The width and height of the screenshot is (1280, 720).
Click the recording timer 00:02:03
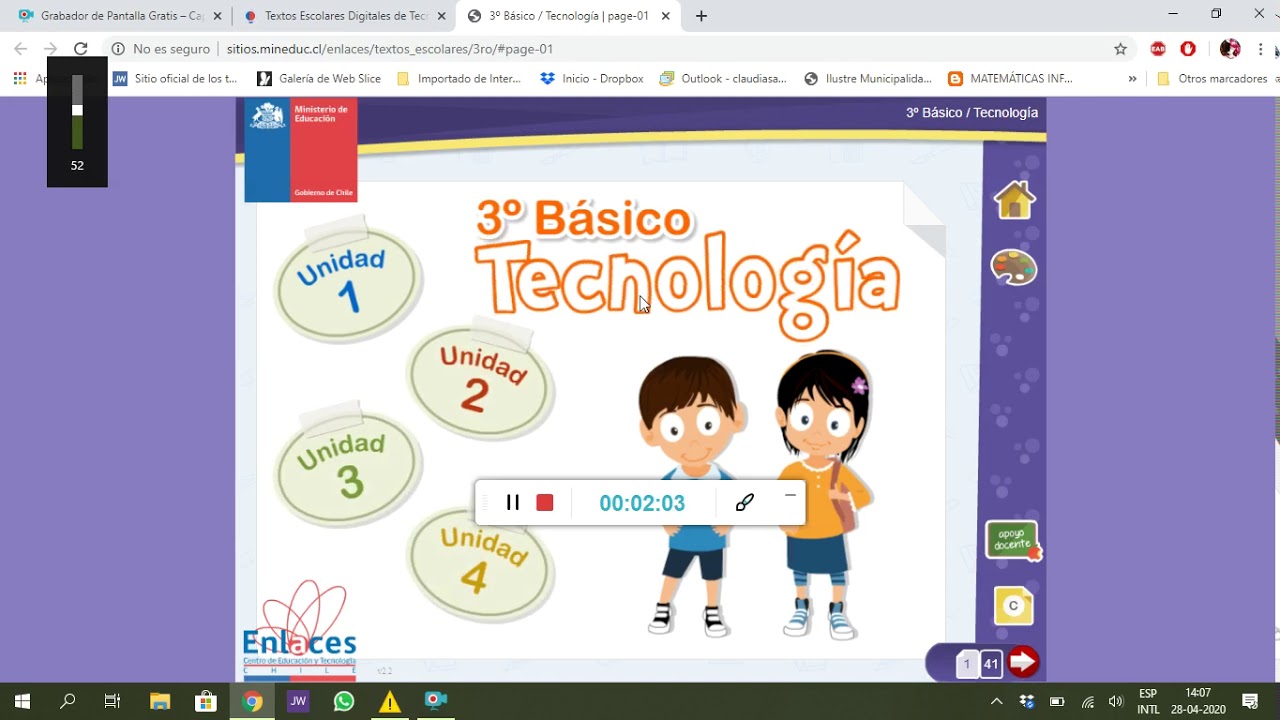[x=642, y=503]
